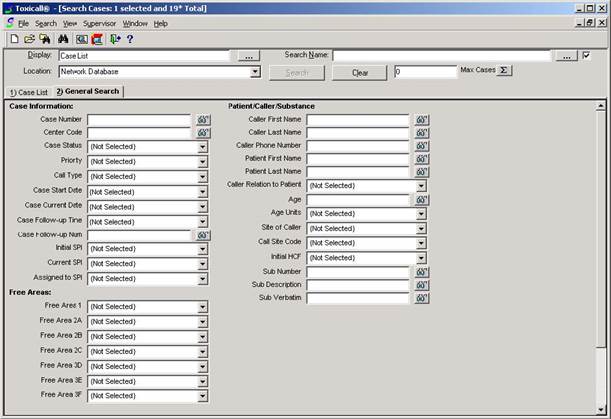611x419 pixels.
Task: Click the vertical scrollbar thumb
Action: tap(600, 228)
